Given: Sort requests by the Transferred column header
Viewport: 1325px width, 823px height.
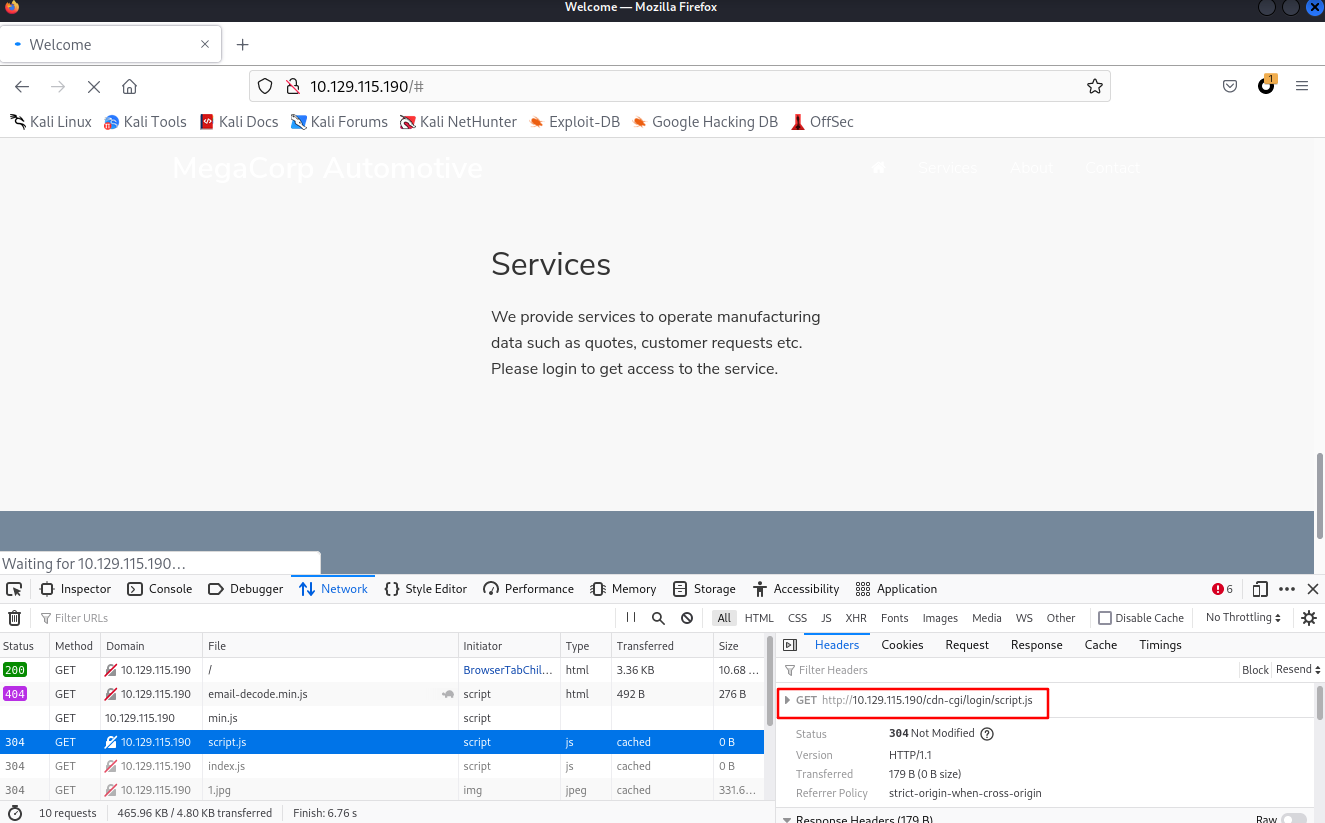Looking at the screenshot, I should pos(661,646).
